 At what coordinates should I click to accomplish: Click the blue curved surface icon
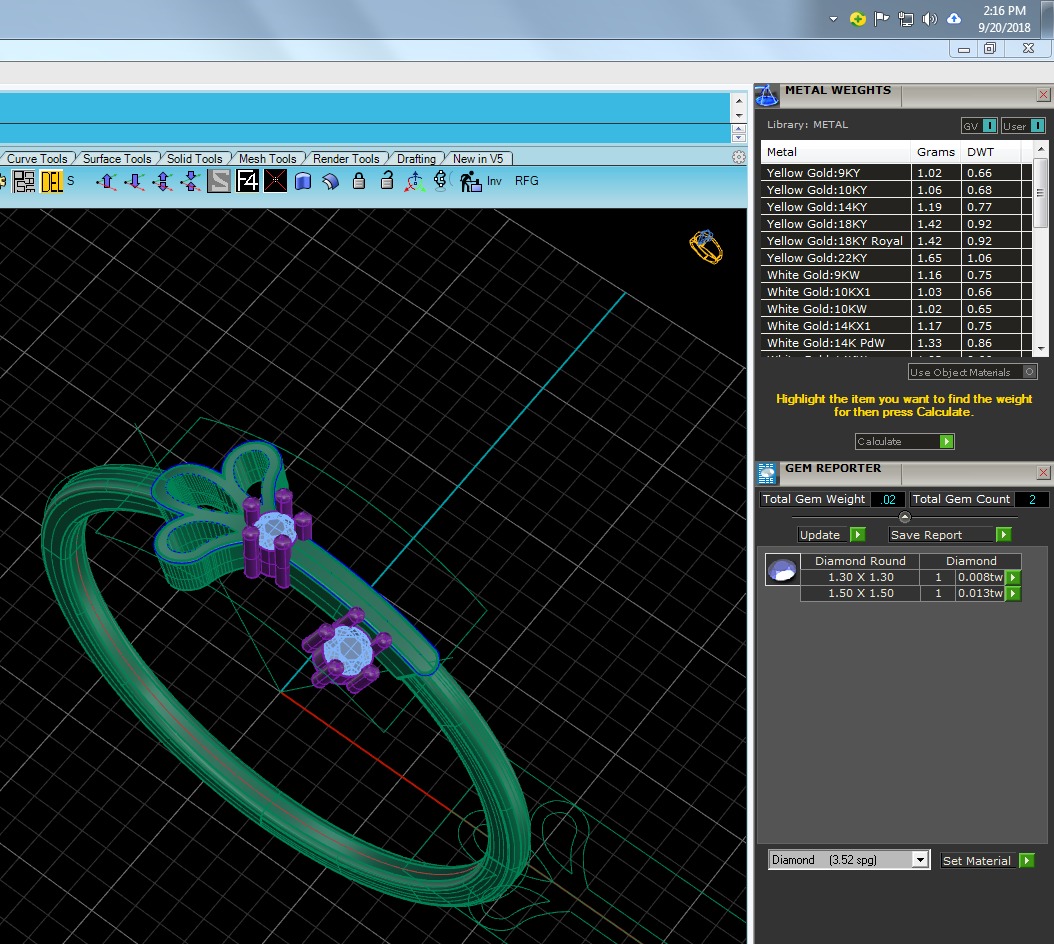(x=331, y=181)
